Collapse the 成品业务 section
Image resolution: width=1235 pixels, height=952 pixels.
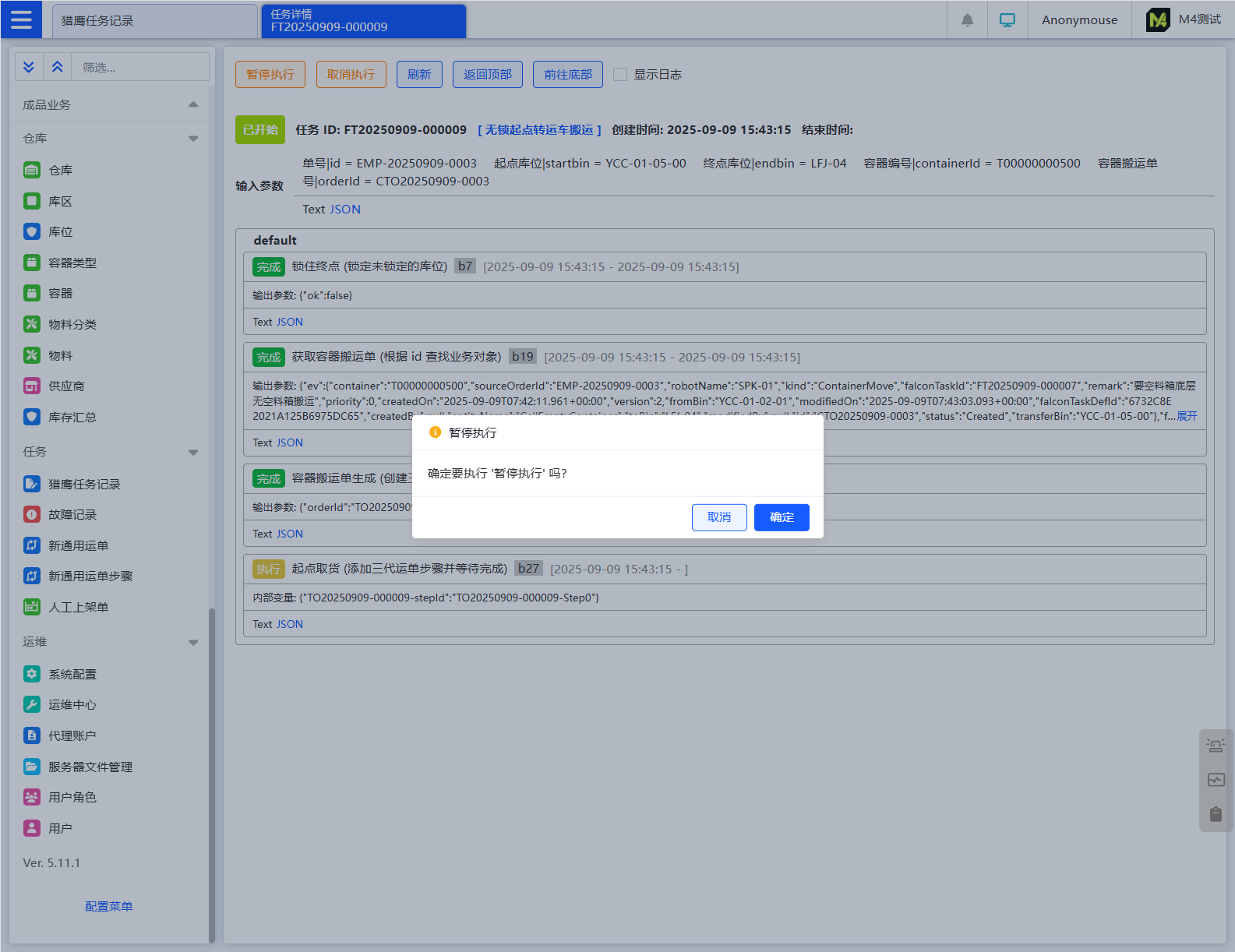pos(193,104)
